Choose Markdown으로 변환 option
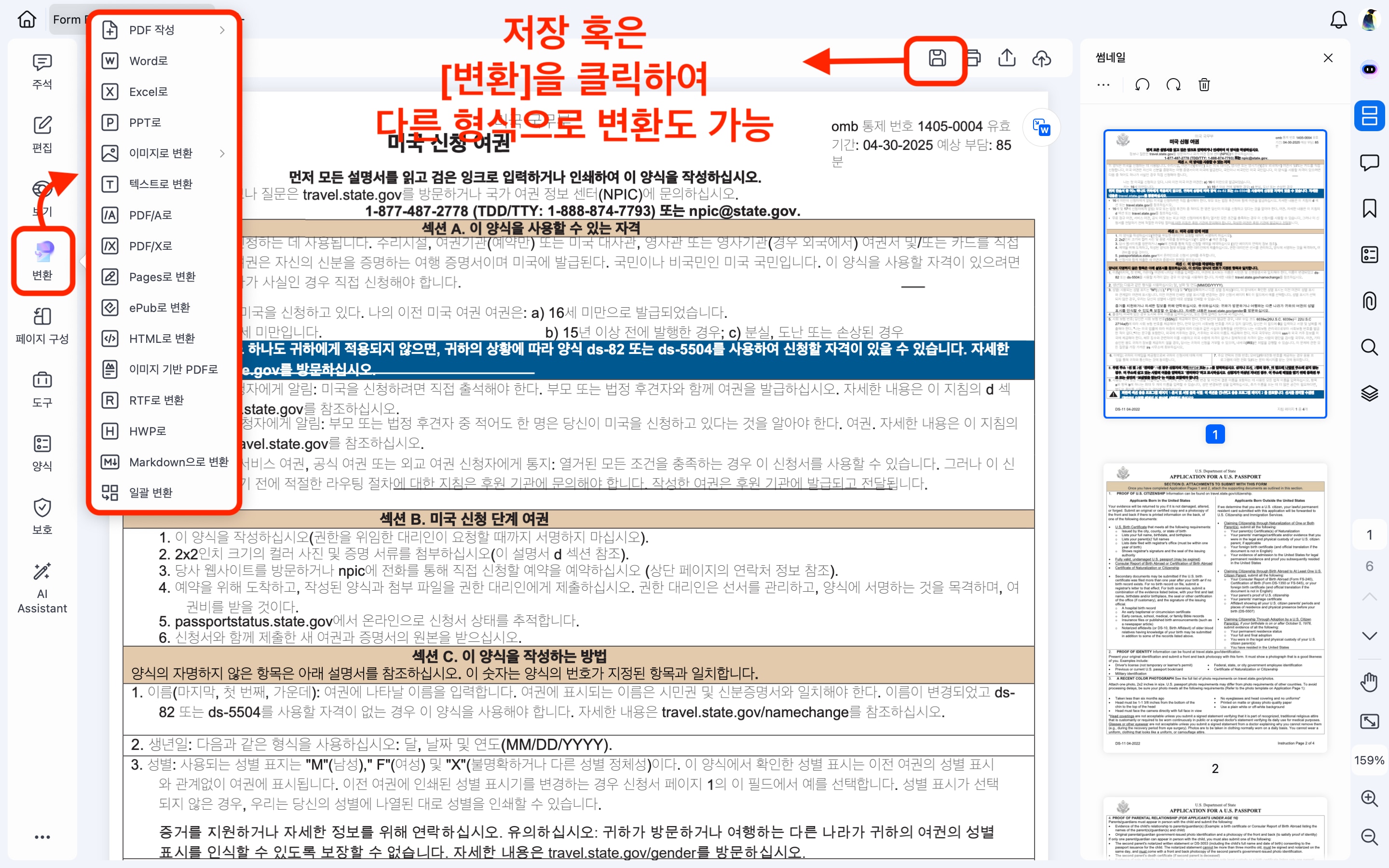 (x=163, y=462)
